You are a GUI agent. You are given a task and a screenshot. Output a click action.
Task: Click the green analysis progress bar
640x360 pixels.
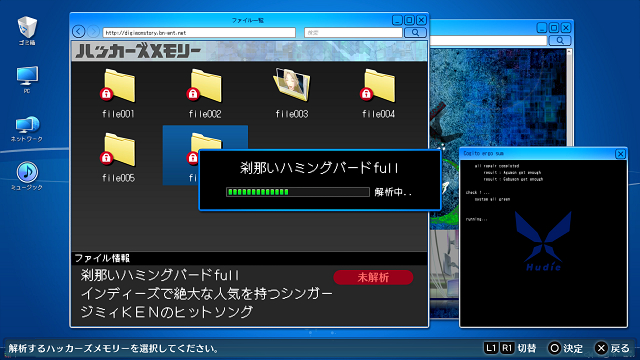298,192
